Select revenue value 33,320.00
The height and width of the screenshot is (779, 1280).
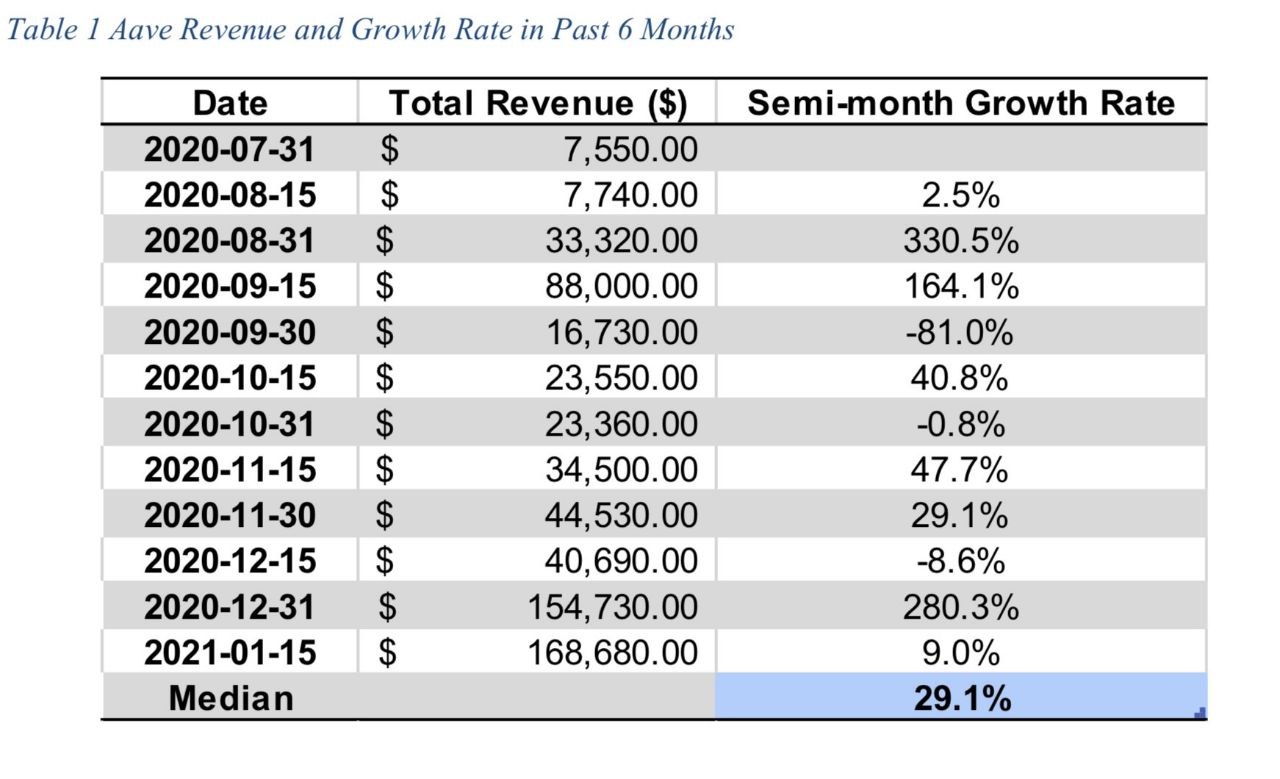click(x=621, y=241)
